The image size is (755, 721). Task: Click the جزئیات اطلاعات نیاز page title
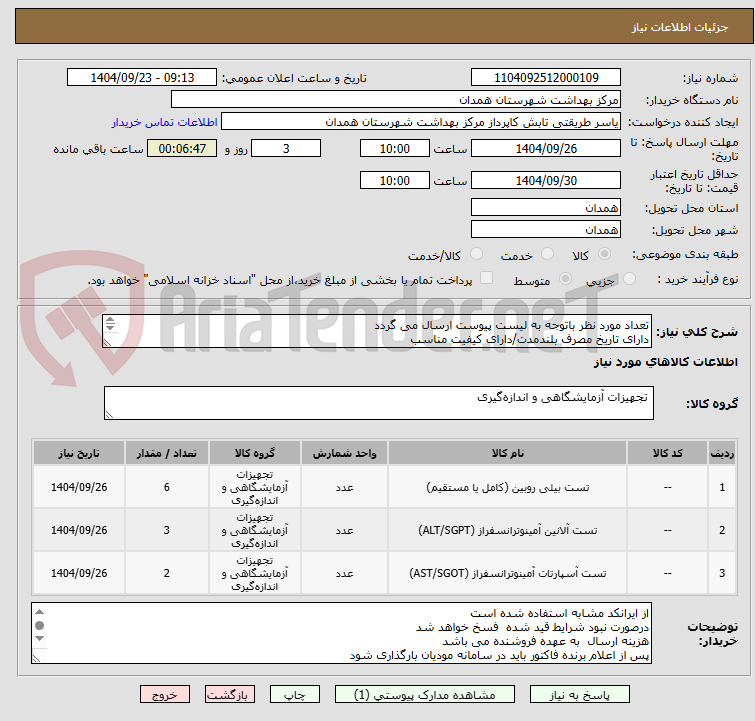[x=679, y=27]
